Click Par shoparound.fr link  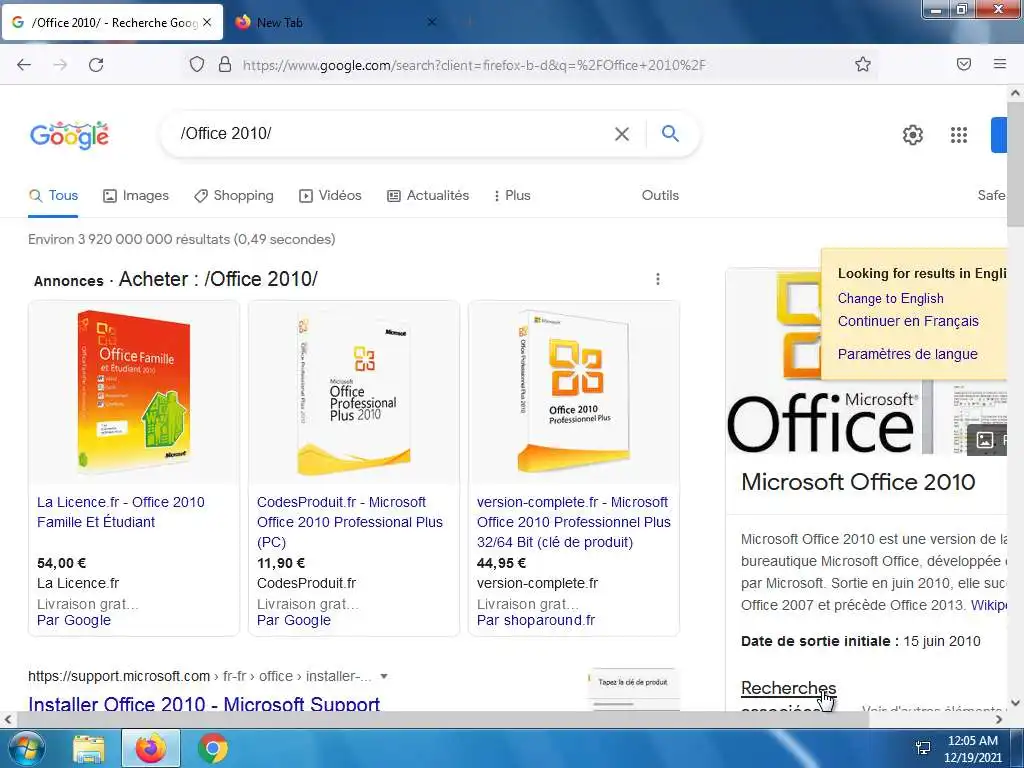pyautogui.click(x=536, y=620)
